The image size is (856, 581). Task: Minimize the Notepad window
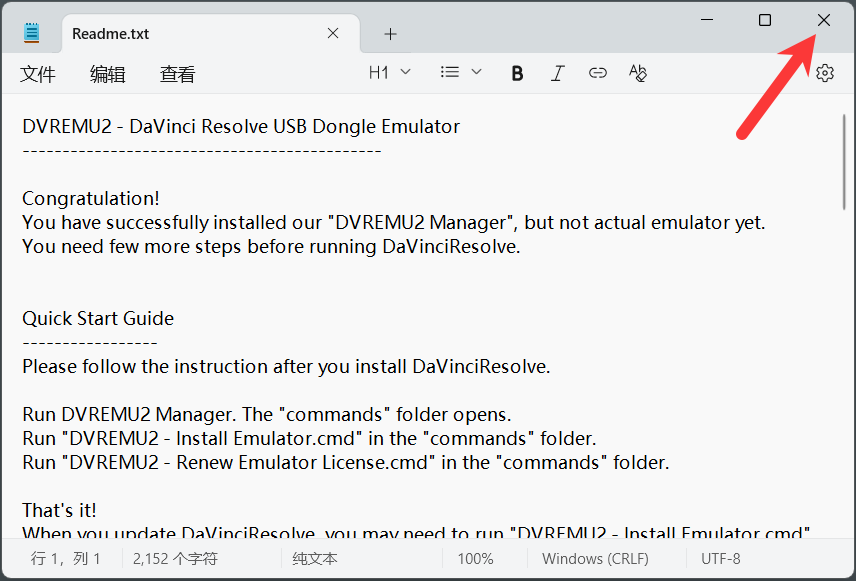[707, 20]
